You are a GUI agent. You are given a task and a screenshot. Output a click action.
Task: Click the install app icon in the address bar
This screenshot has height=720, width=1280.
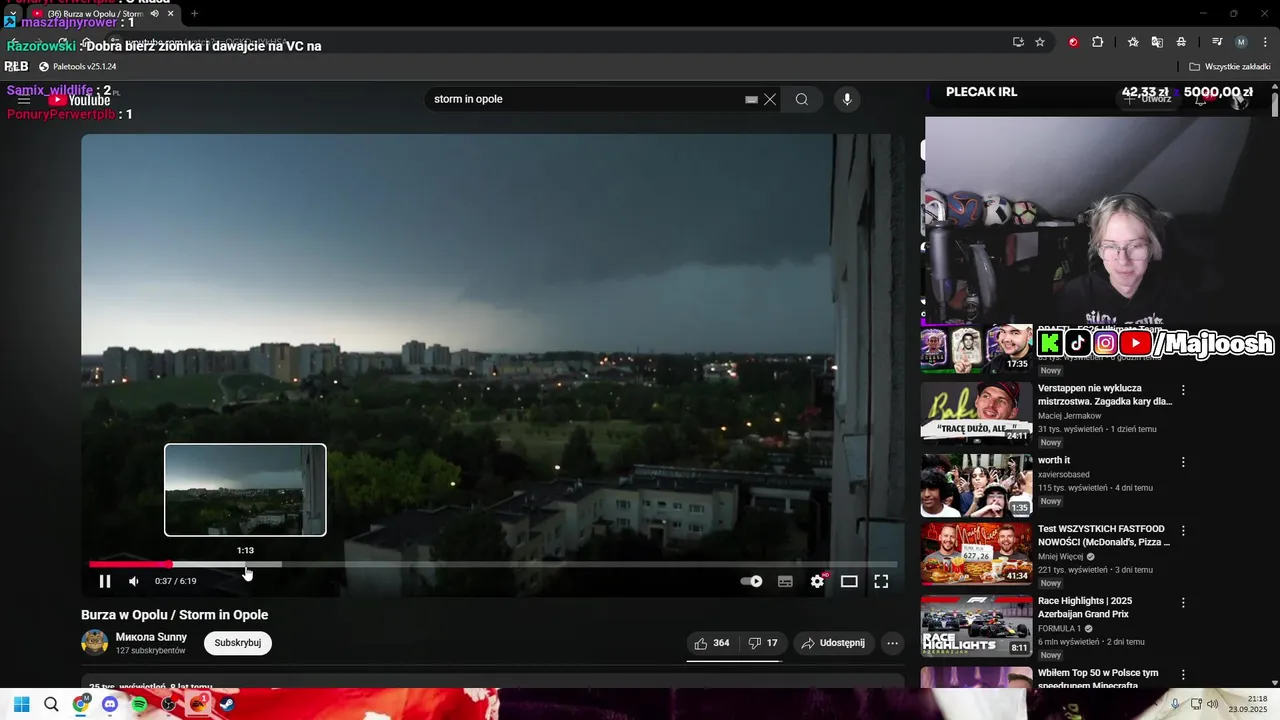[1018, 42]
